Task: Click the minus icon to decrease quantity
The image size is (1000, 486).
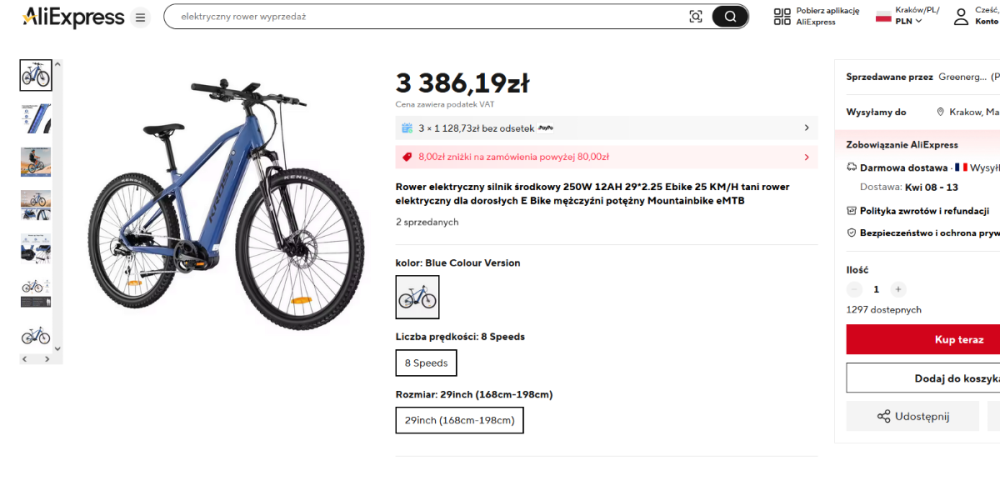Action: [x=854, y=289]
